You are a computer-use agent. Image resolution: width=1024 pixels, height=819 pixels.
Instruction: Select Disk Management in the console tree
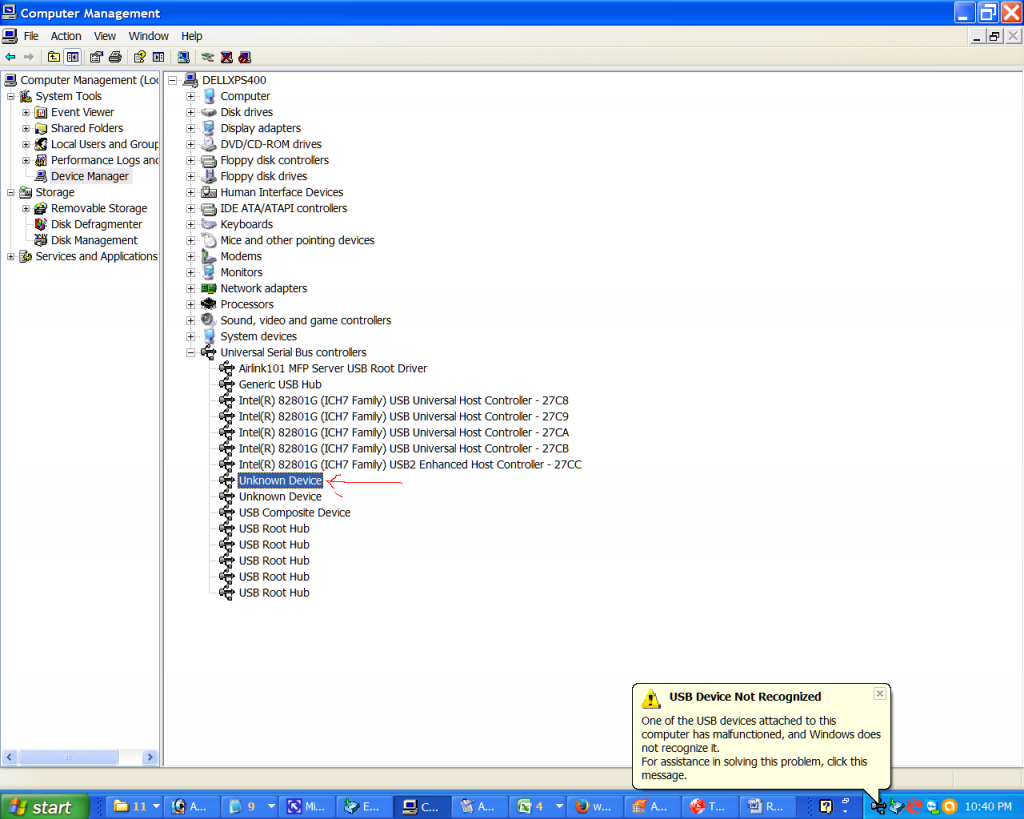point(94,240)
